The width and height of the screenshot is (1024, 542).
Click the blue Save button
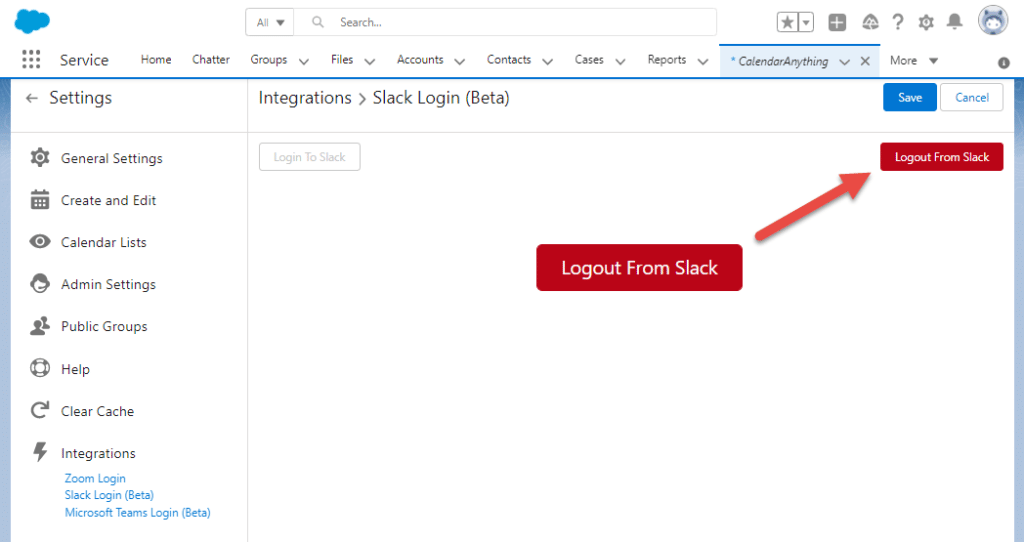[910, 97]
